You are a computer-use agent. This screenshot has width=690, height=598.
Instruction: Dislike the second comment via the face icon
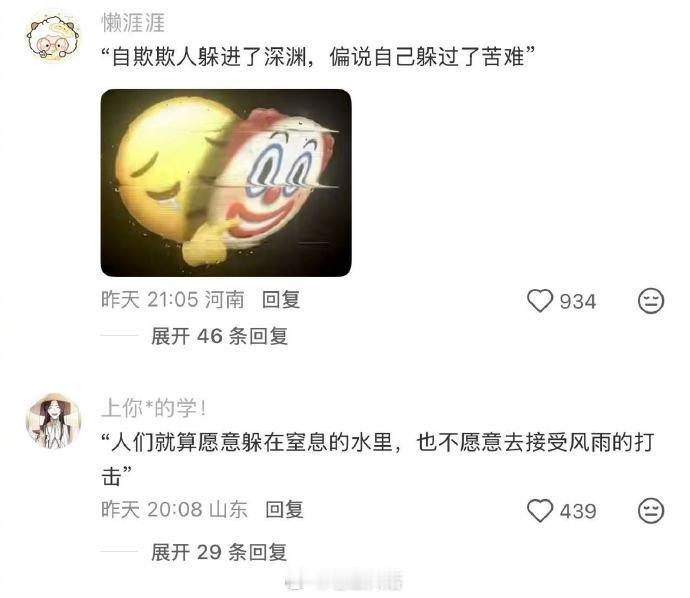tap(651, 510)
